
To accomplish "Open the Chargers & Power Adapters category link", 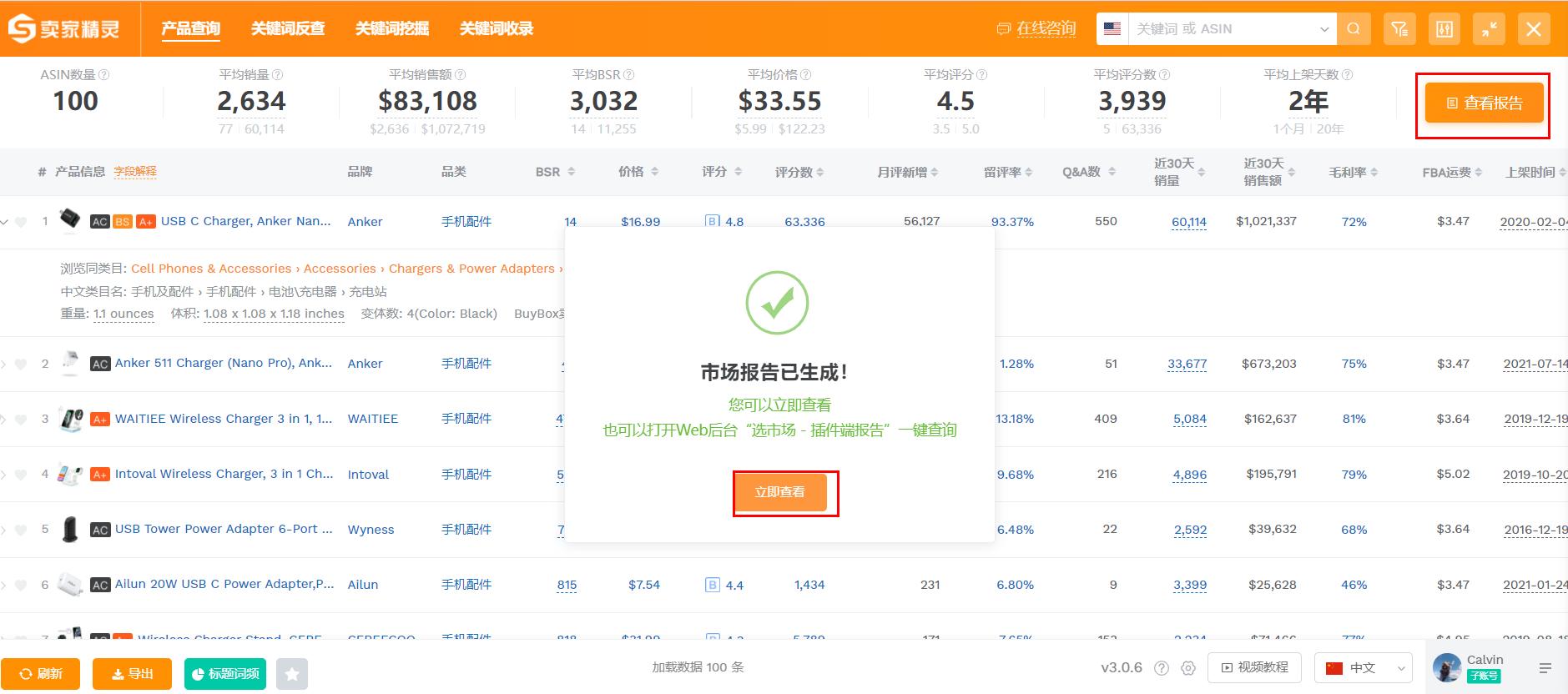I will click(473, 269).
